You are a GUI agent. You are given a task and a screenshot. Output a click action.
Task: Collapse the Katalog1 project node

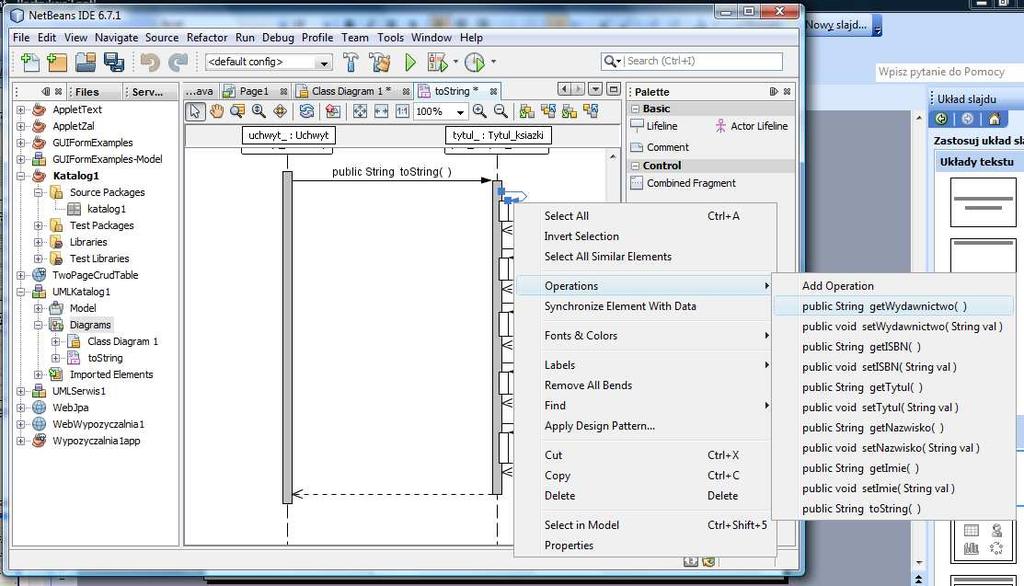pyautogui.click(x=21, y=176)
